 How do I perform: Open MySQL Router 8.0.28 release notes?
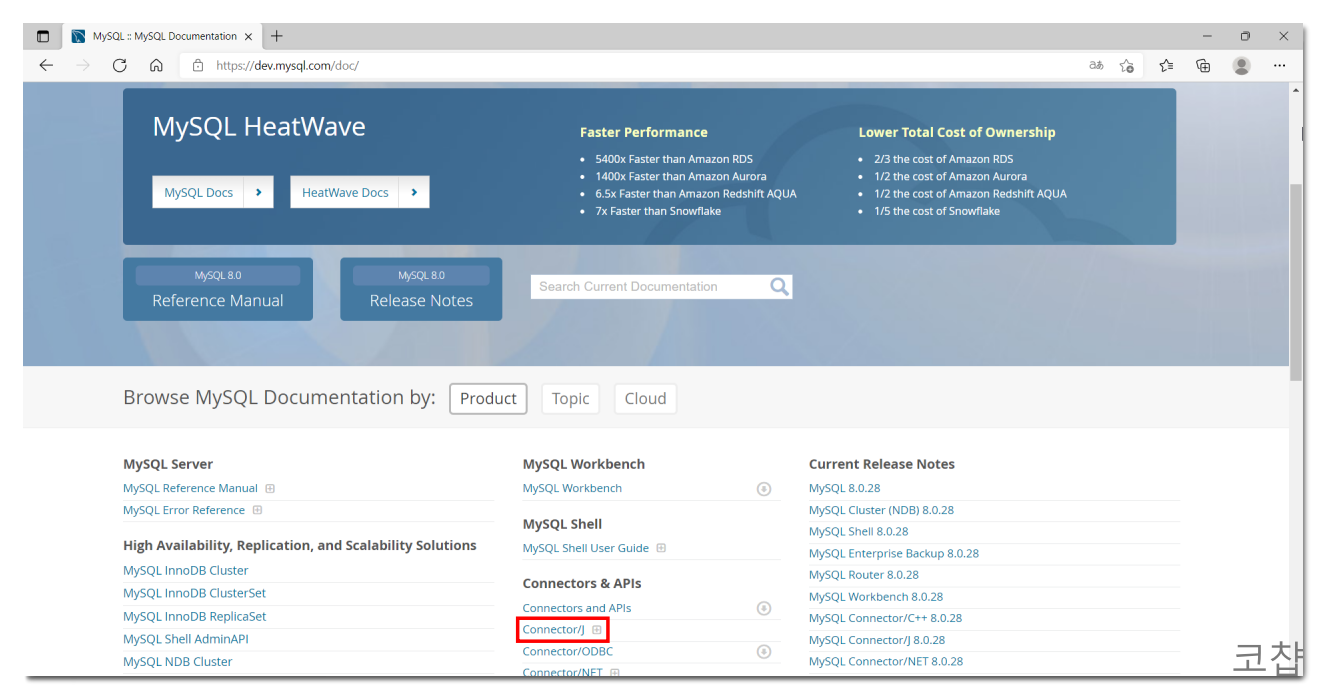864,575
